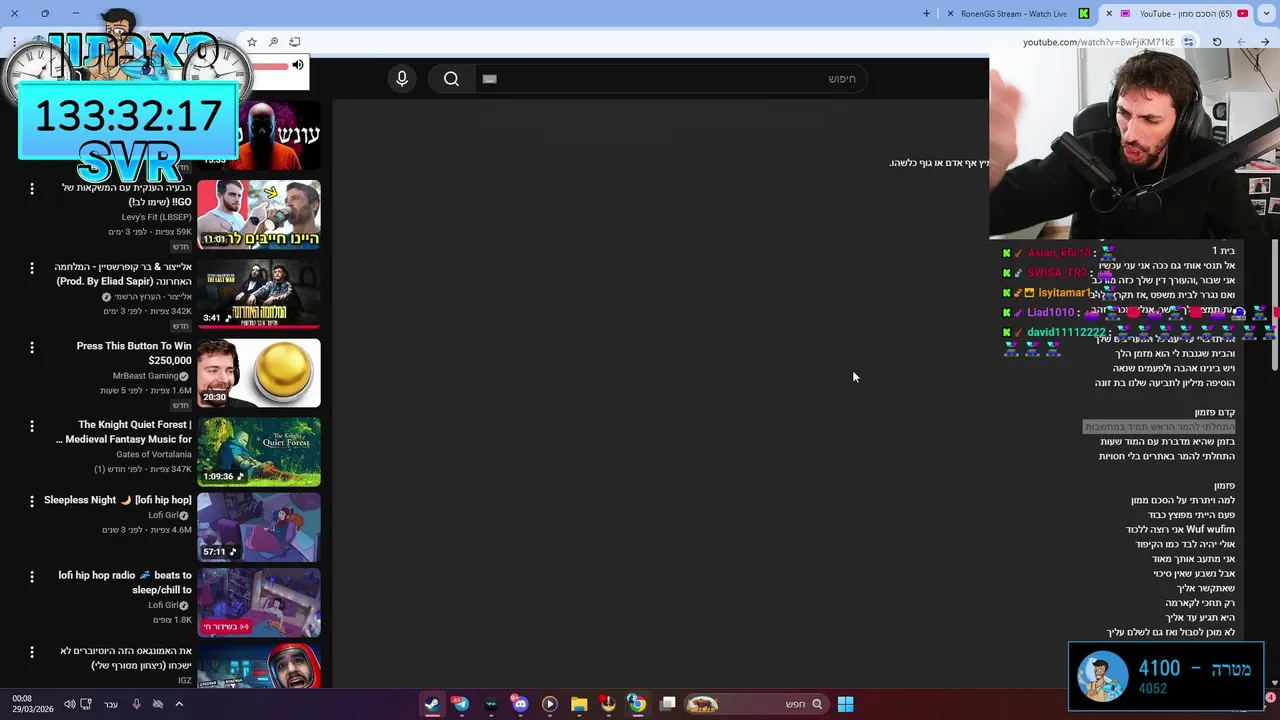Viewport: 1280px width, 720px height.
Task: Open Press This Button To Win title
Action: (x=134, y=353)
